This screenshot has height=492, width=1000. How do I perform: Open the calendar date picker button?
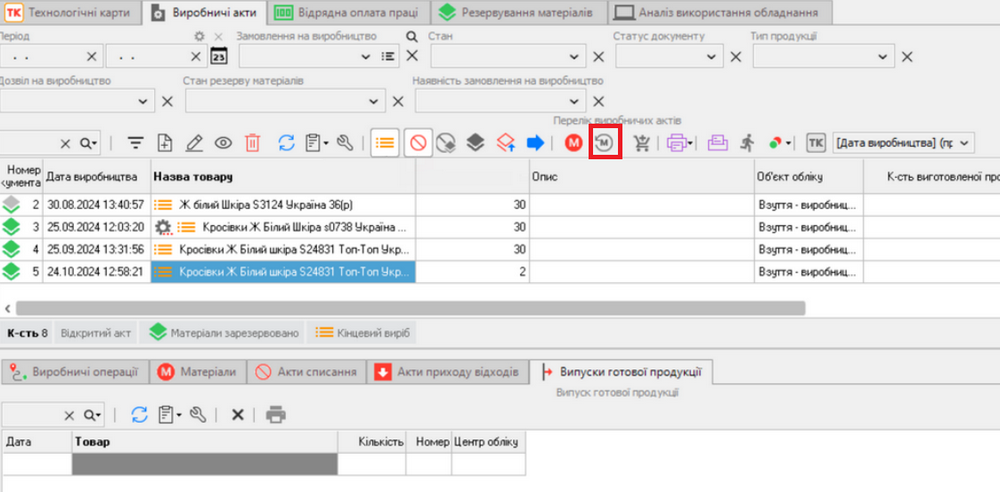tap(219, 57)
